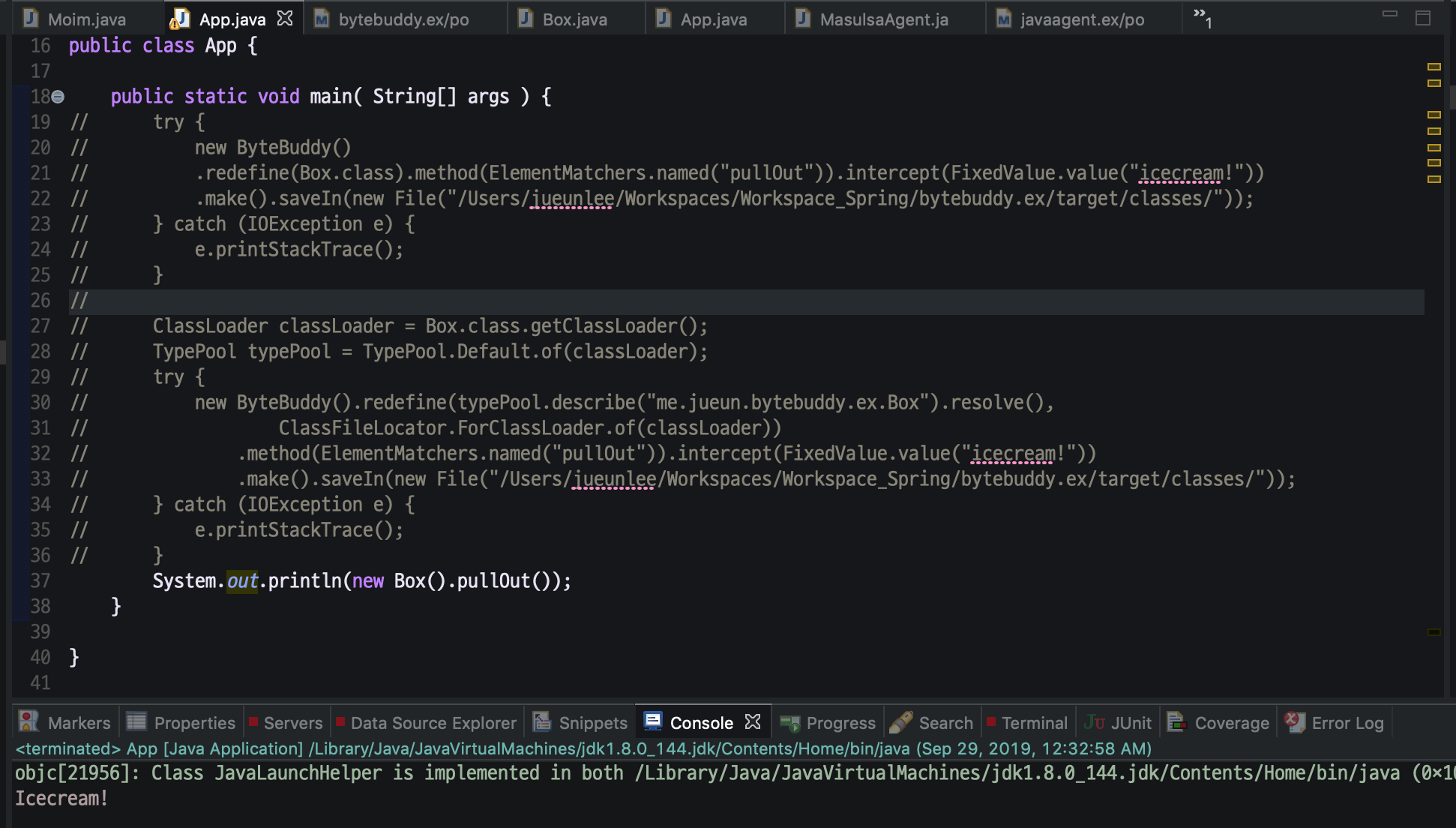Image resolution: width=1456 pixels, height=828 pixels.
Task: Open the Search view icon
Action: coord(901,722)
